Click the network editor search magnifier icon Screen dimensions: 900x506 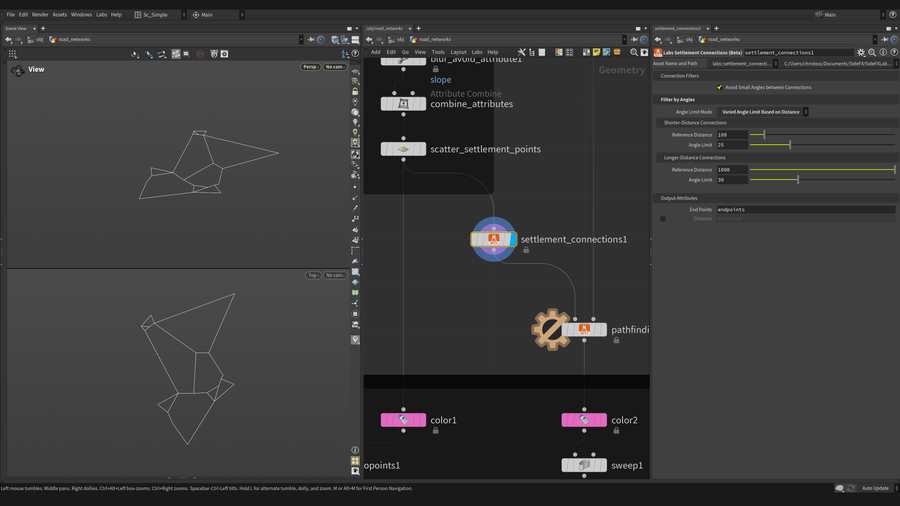point(634,52)
